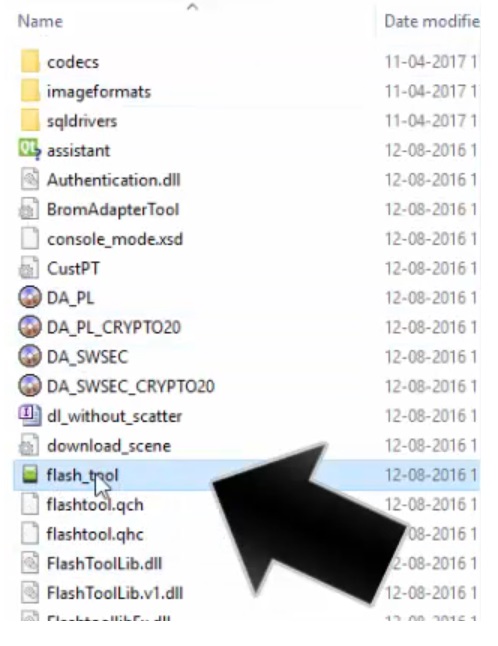Select the FlashToolLib.dll file icon
Screen dimensions: 498x646
click(x=30, y=563)
